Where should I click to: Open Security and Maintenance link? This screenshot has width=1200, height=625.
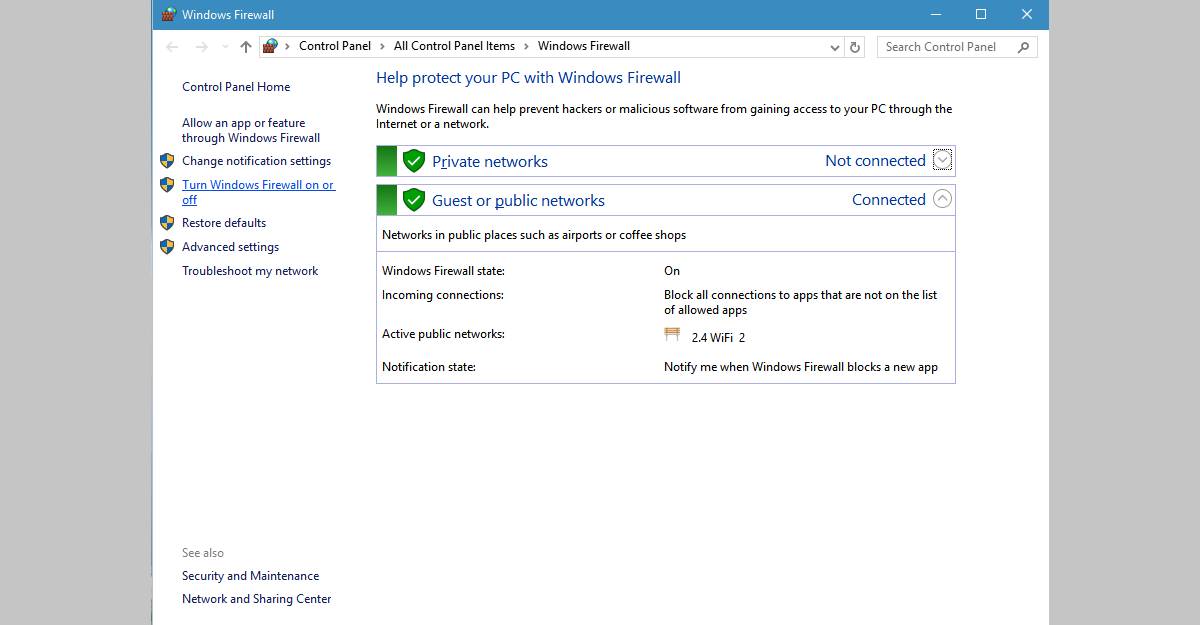(250, 576)
